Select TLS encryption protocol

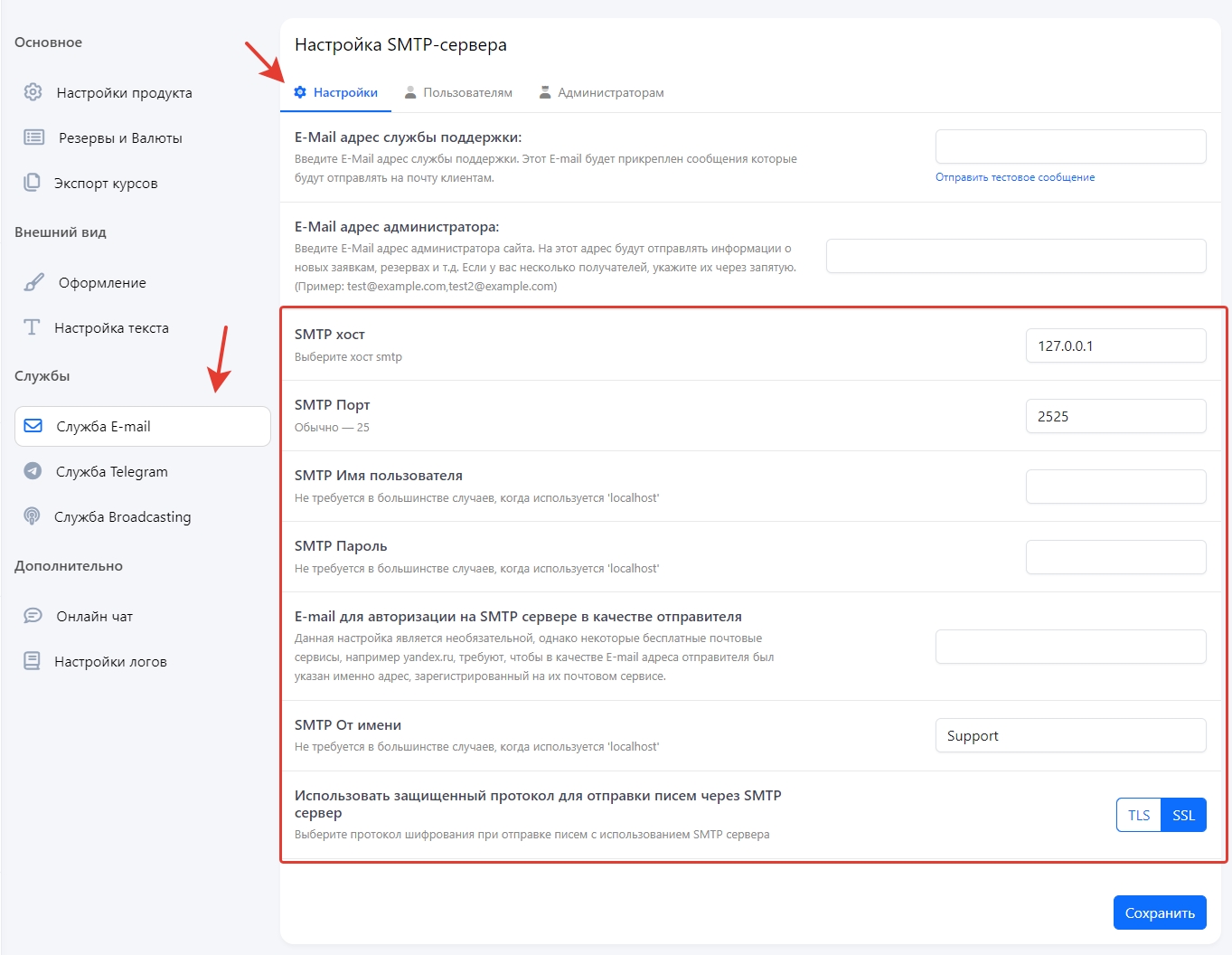coord(1138,815)
